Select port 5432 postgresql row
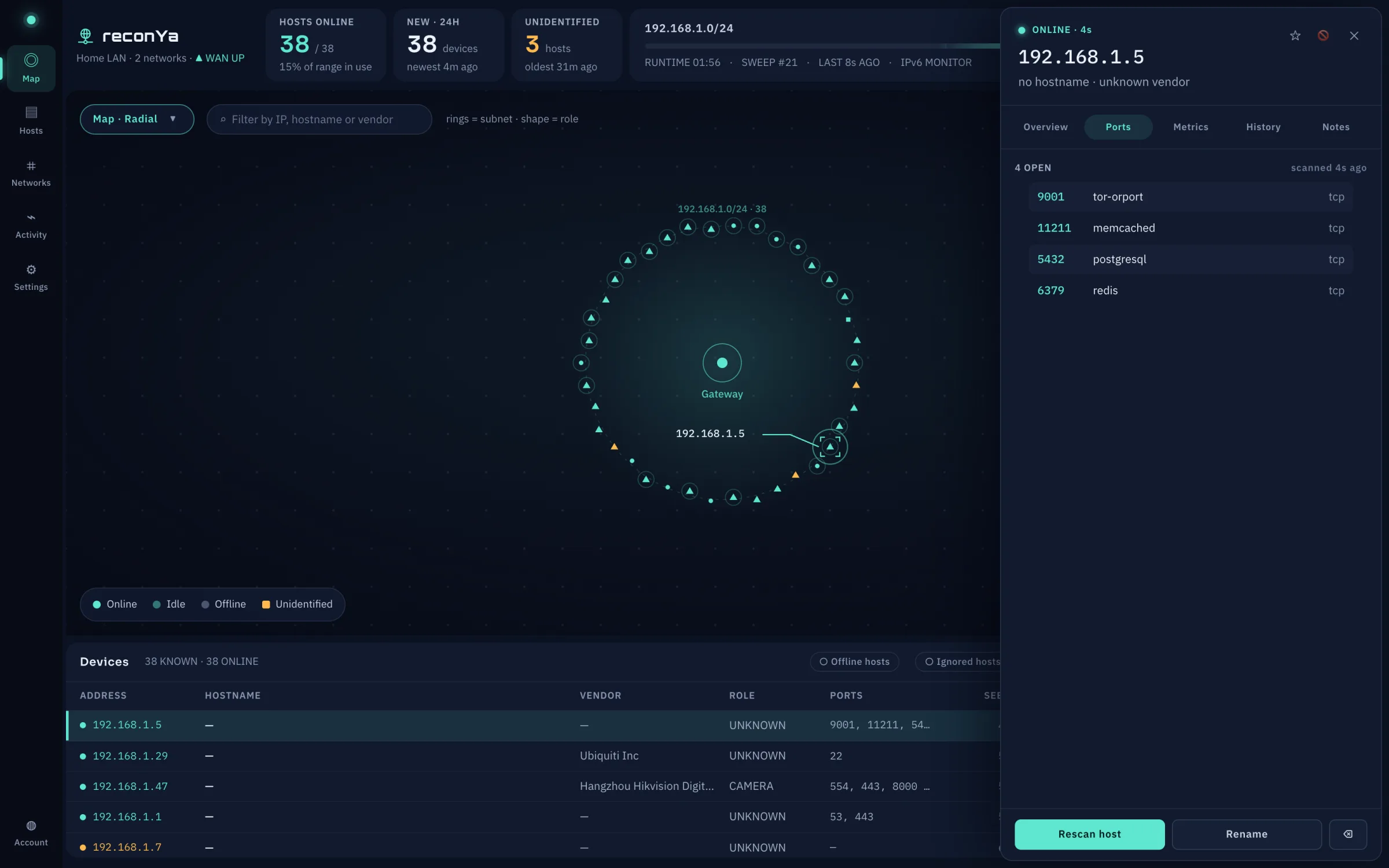 [x=1190, y=259]
